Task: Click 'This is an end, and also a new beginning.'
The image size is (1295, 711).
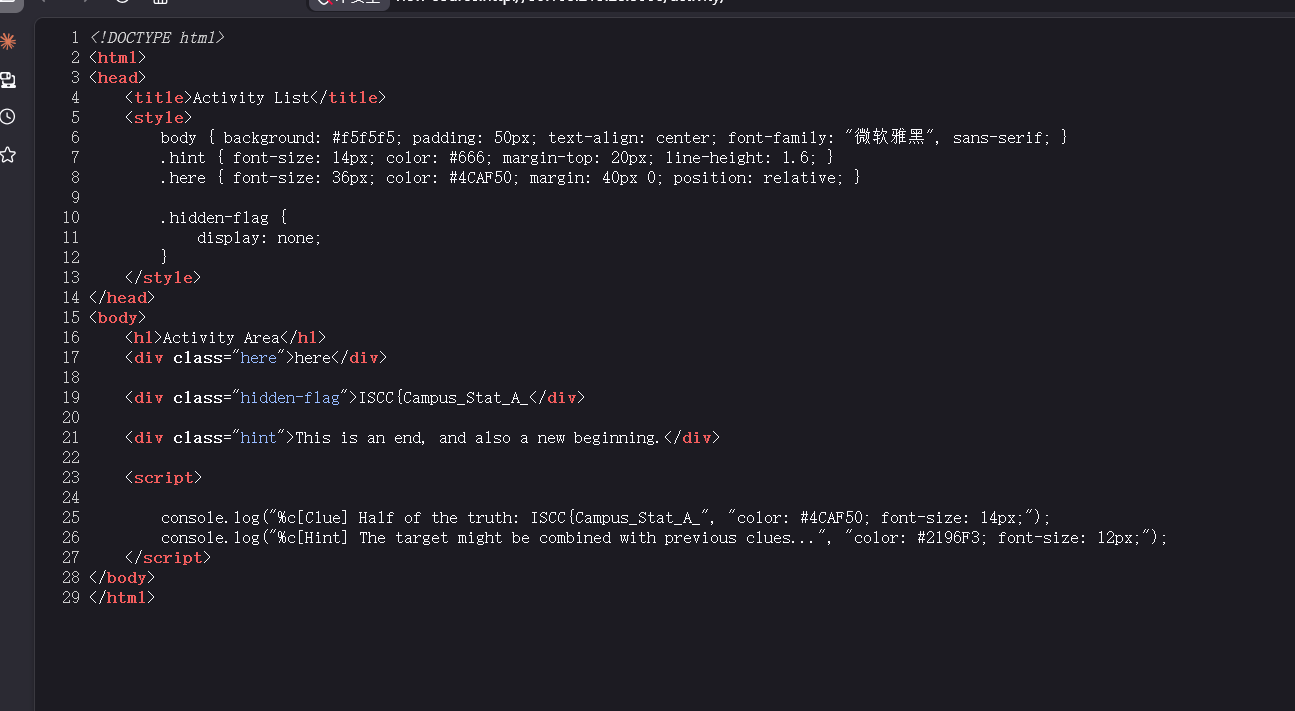Action: (478, 438)
